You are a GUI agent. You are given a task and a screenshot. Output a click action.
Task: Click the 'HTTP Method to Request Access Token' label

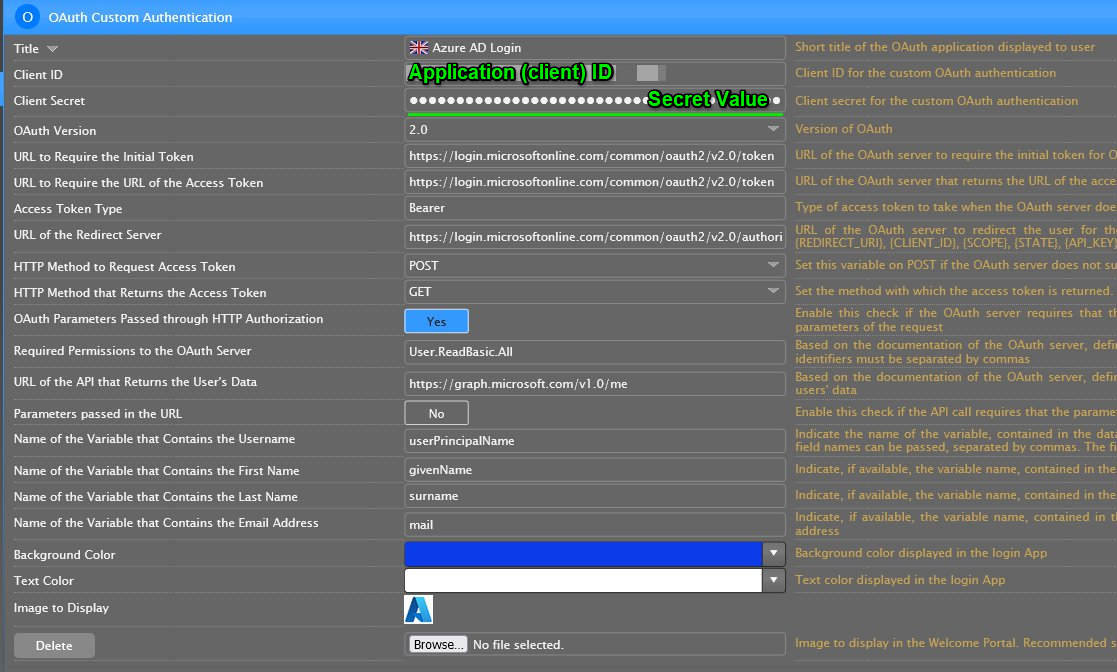pyautogui.click(x=125, y=267)
